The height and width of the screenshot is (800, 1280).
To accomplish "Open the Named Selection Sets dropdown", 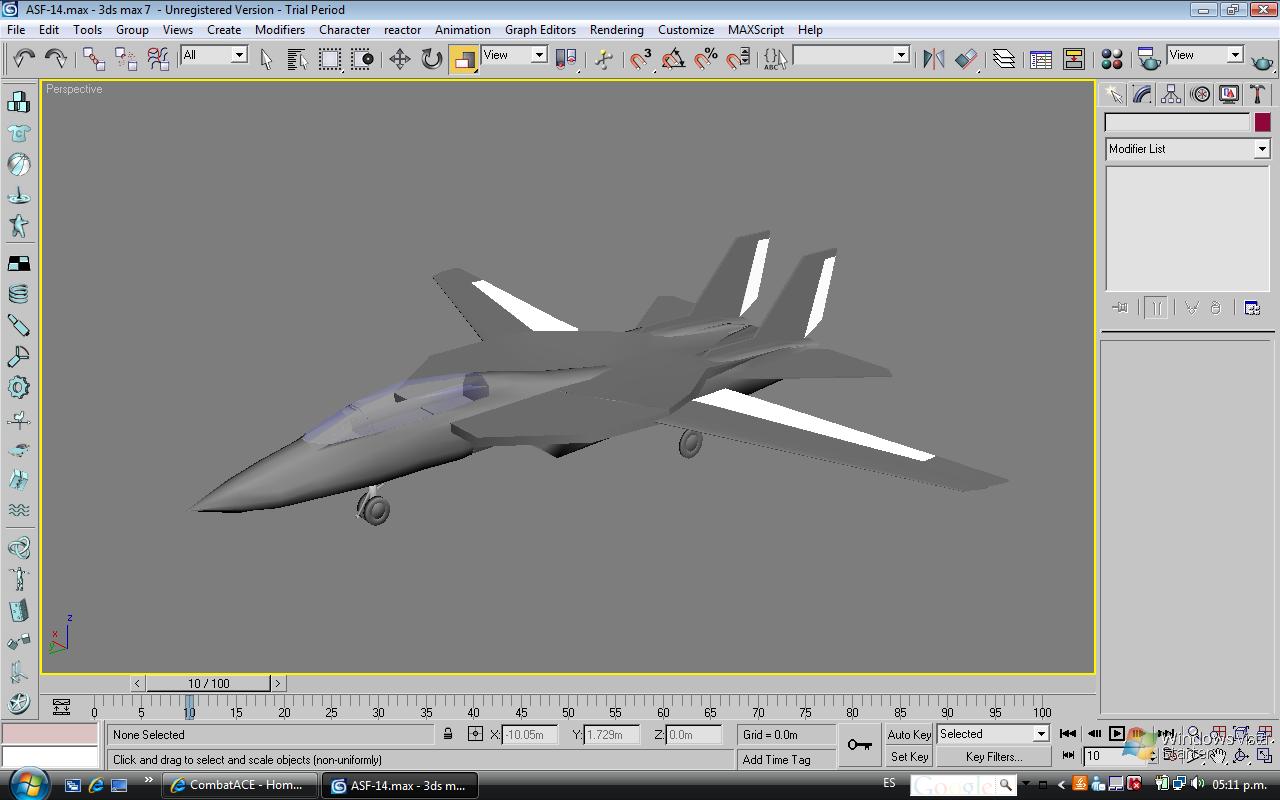I will [x=851, y=55].
